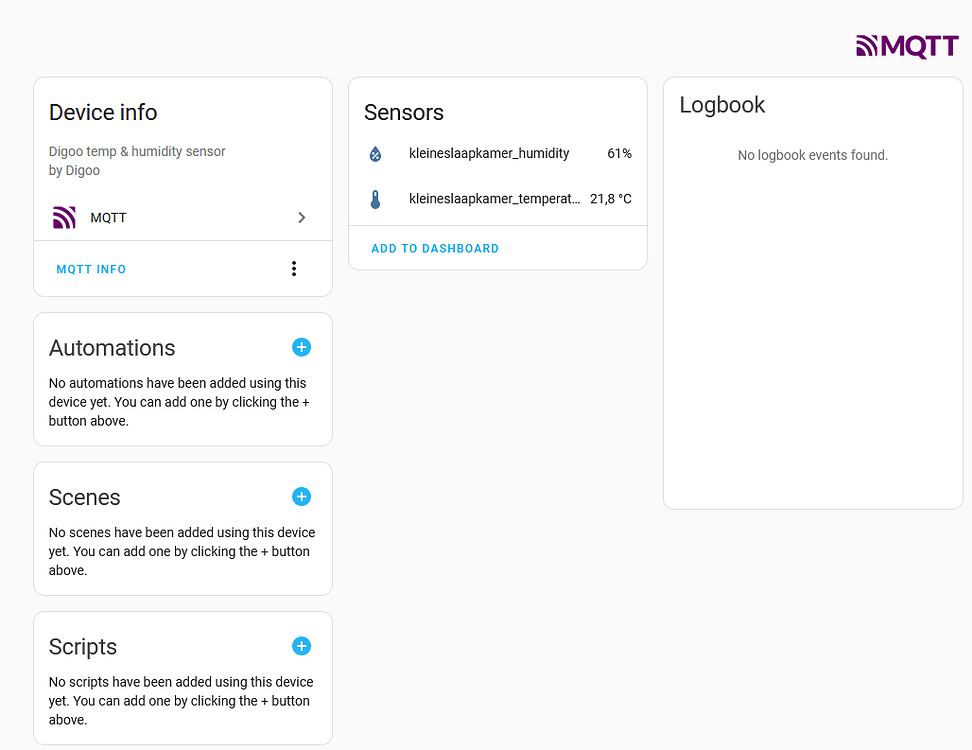Open the three-dot overflow menu in Device info
Image resolution: width=972 pixels, height=750 pixels.
tap(294, 268)
